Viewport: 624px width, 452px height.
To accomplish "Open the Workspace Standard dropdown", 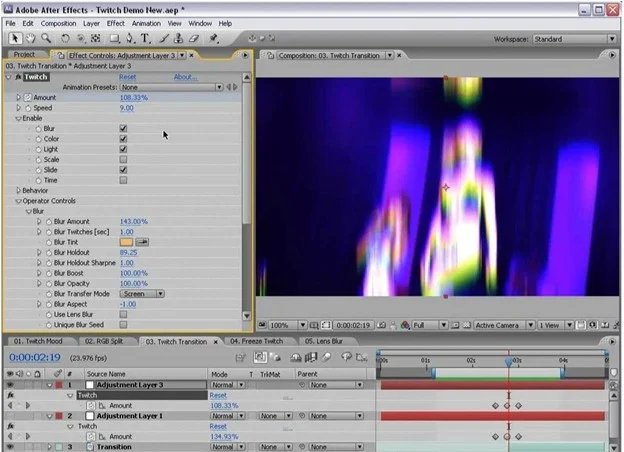I will pos(574,39).
